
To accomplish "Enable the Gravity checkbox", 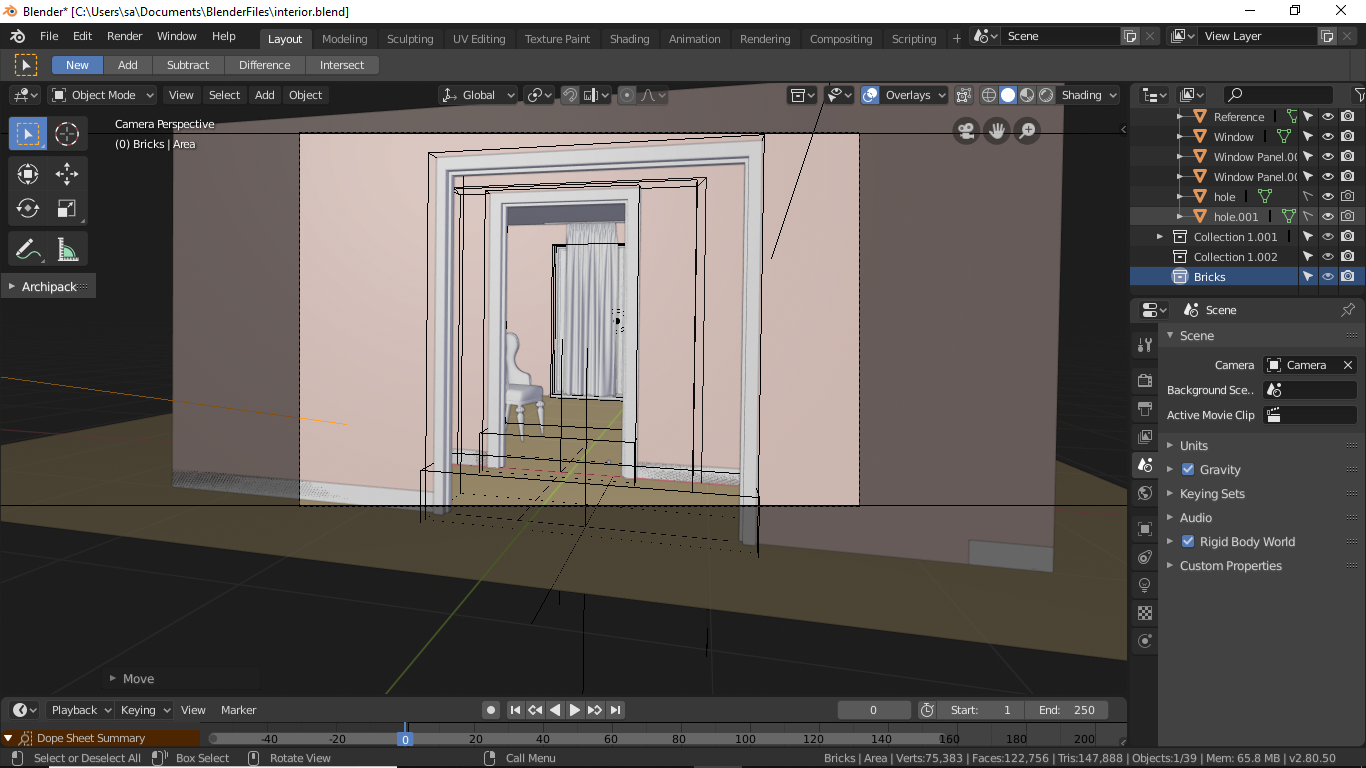I will pyautogui.click(x=1188, y=470).
